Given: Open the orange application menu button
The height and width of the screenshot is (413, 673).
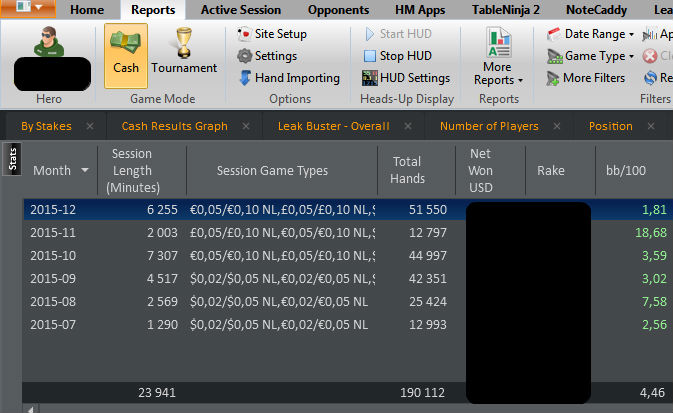Looking at the screenshot, I should 28,8.
